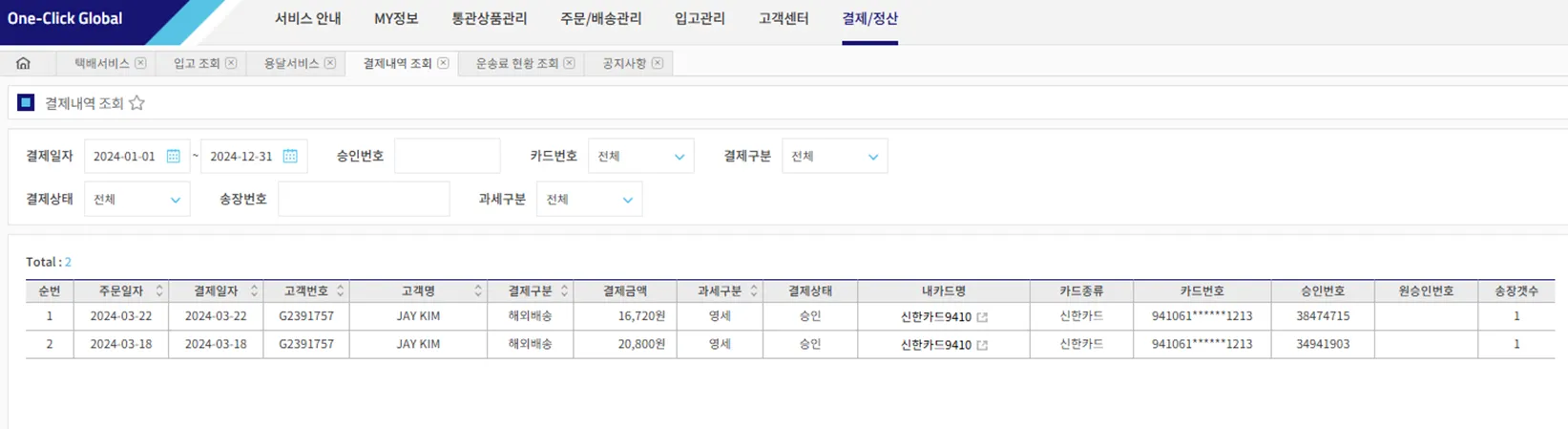Select approval number 38474715 cell
Image resolution: width=1568 pixels, height=429 pixels.
(x=1323, y=316)
